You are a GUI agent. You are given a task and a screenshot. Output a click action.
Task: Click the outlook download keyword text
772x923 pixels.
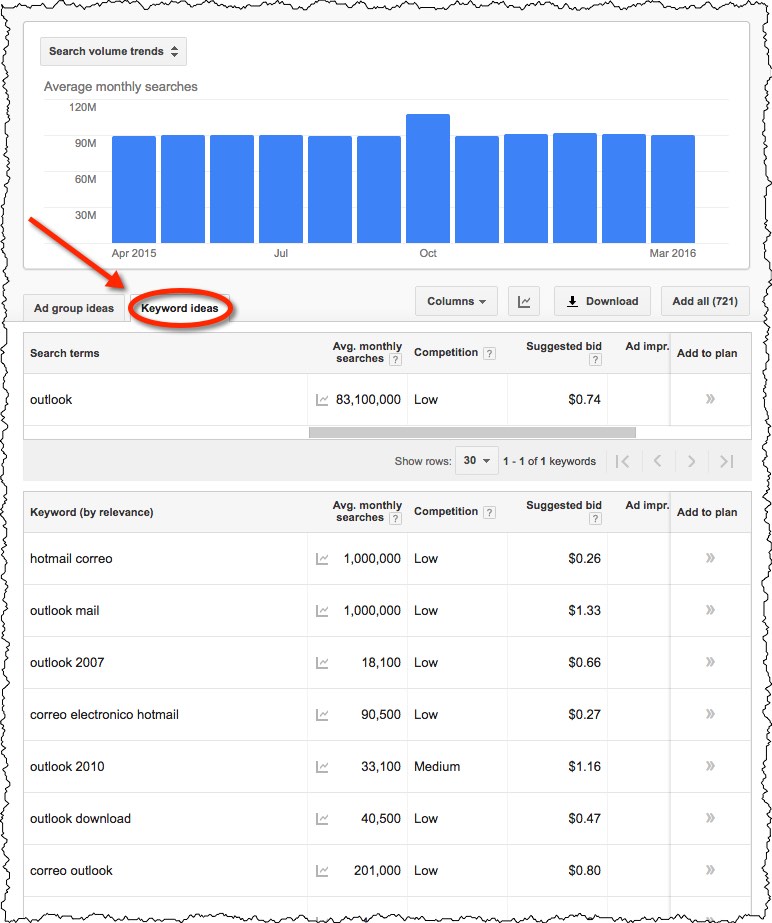[81, 819]
